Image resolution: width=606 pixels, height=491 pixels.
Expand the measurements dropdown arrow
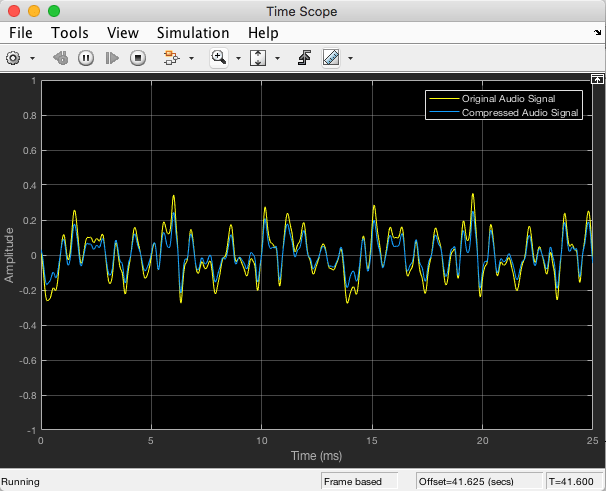coord(350,58)
